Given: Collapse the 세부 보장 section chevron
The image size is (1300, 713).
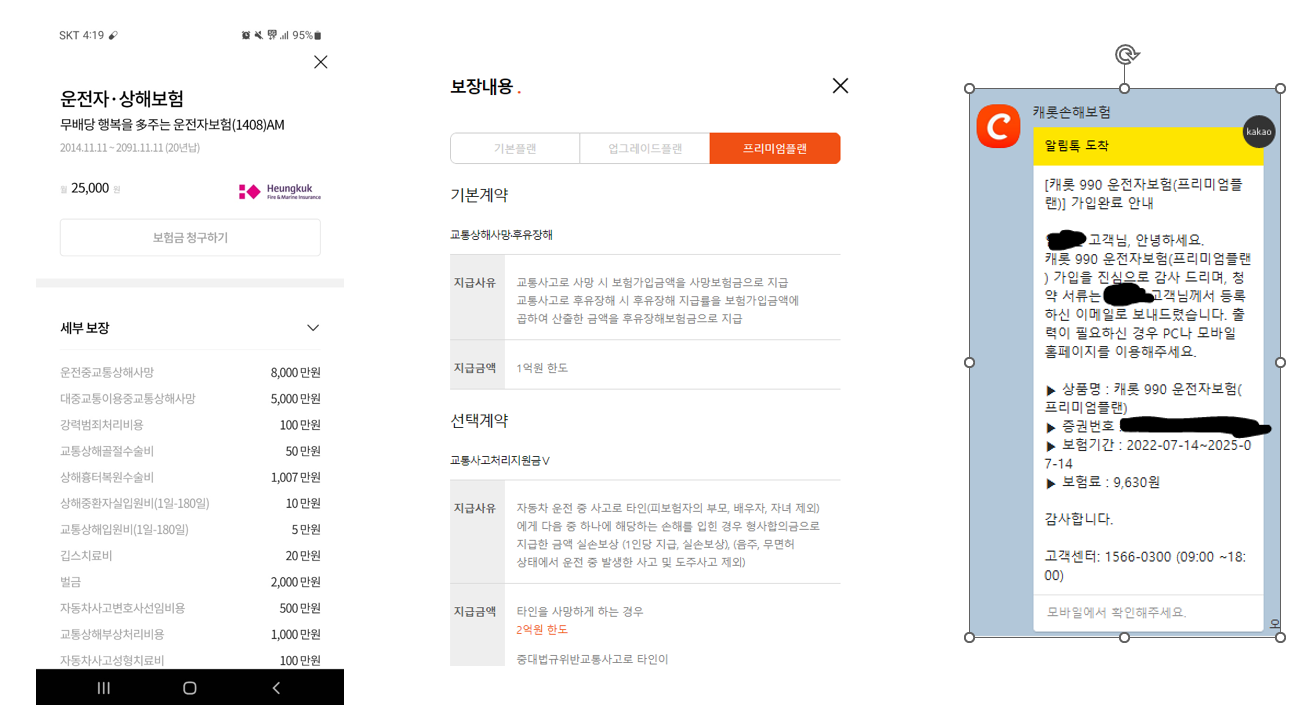Looking at the screenshot, I should click(x=313, y=328).
